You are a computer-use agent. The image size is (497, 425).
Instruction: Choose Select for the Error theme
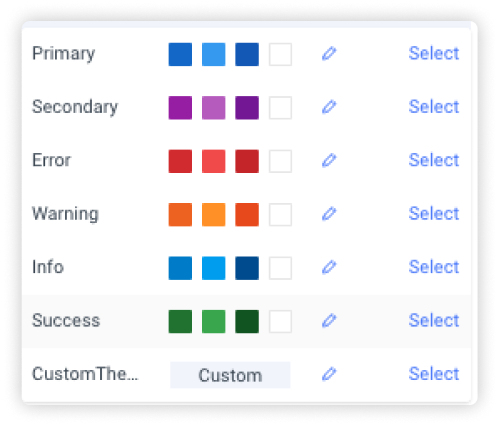434,160
